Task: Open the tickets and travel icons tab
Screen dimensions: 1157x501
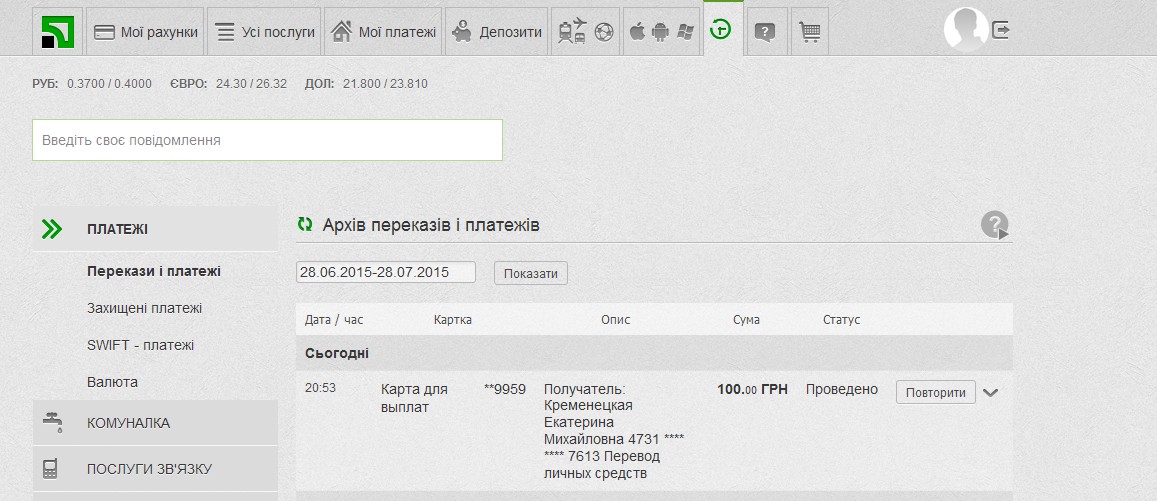Action: coord(585,32)
